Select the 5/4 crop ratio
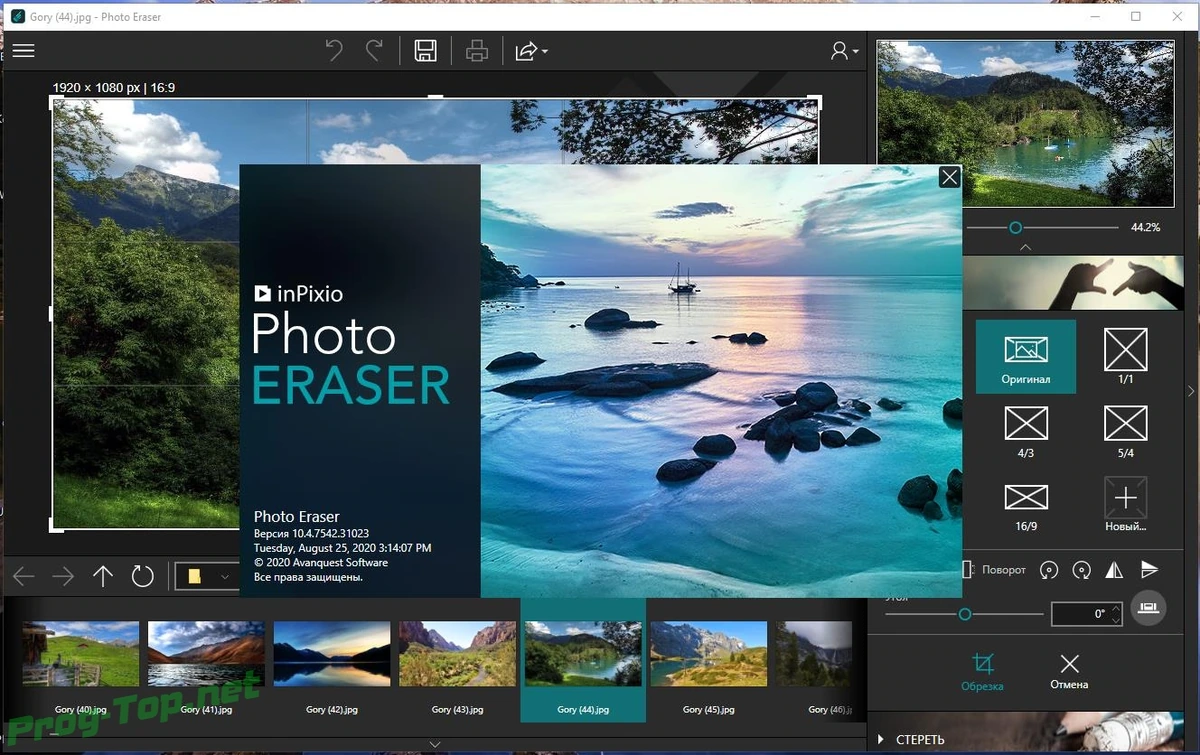 point(1126,430)
